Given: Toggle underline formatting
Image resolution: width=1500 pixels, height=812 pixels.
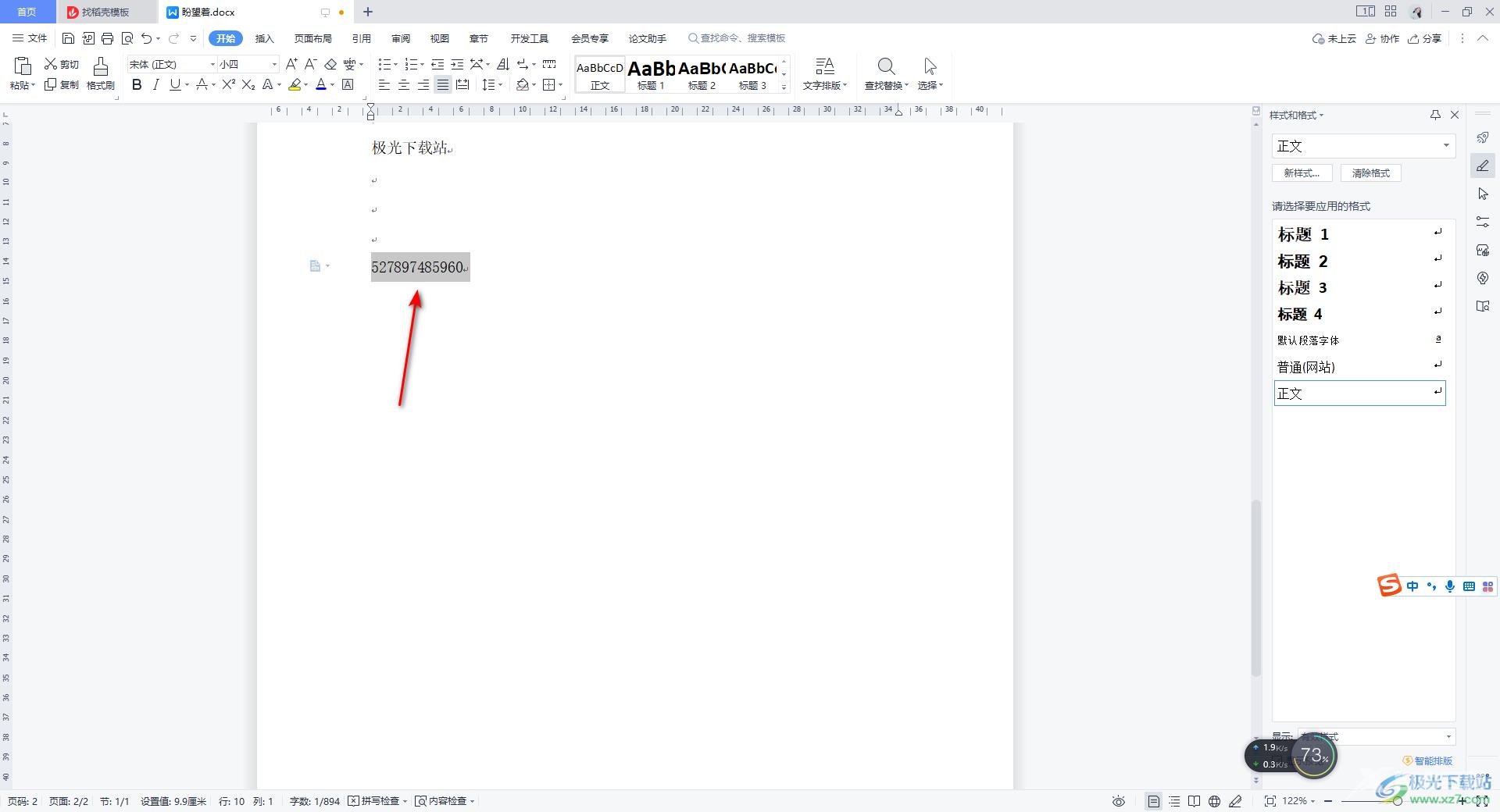Looking at the screenshot, I should click(175, 84).
